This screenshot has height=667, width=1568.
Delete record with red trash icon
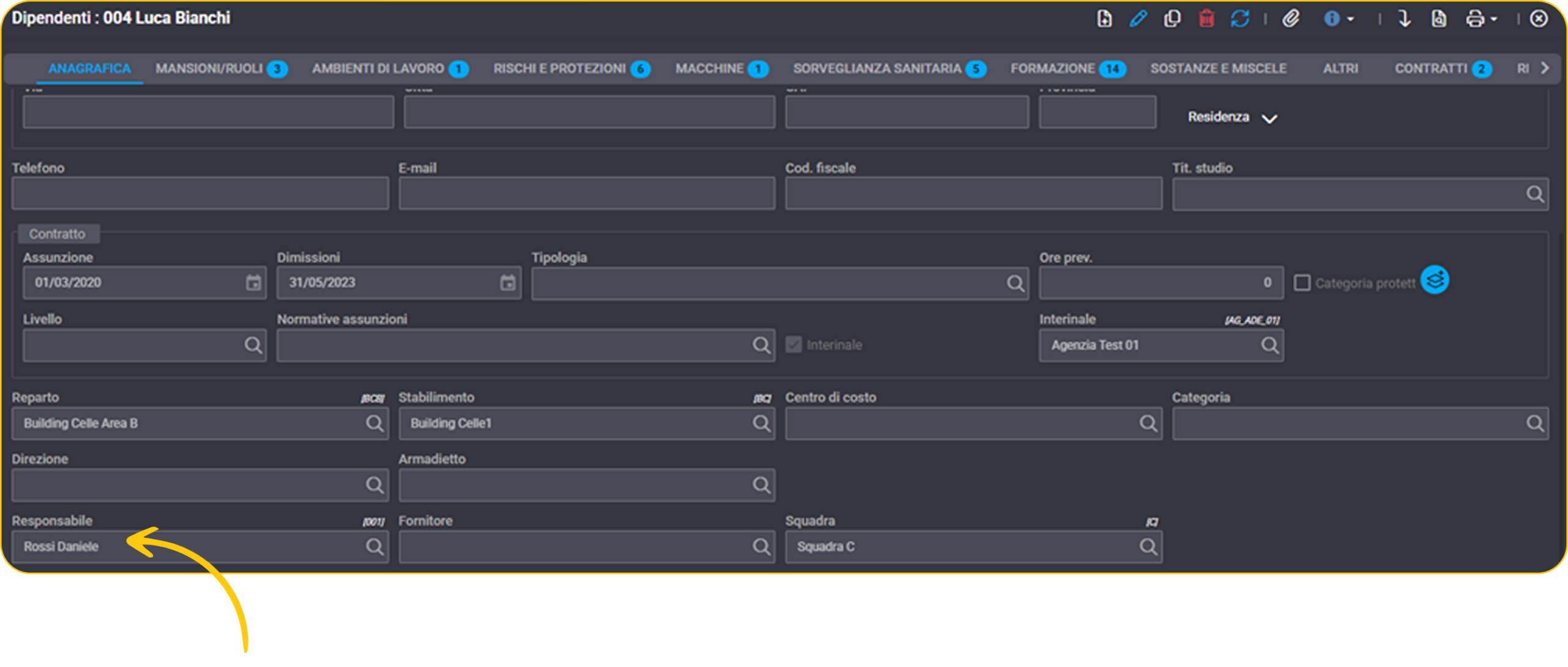tap(1206, 18)
